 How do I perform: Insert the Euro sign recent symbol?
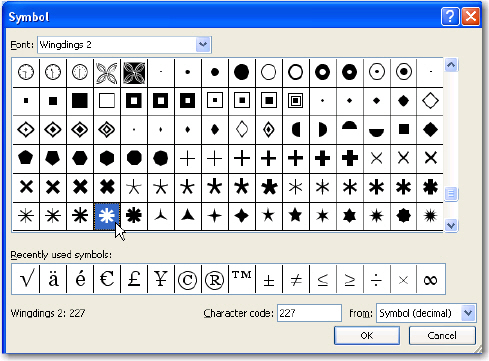coord(107,278)
